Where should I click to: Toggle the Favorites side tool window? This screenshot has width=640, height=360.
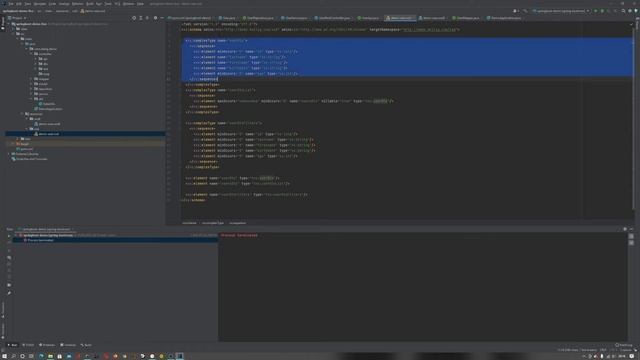[3, 331]
